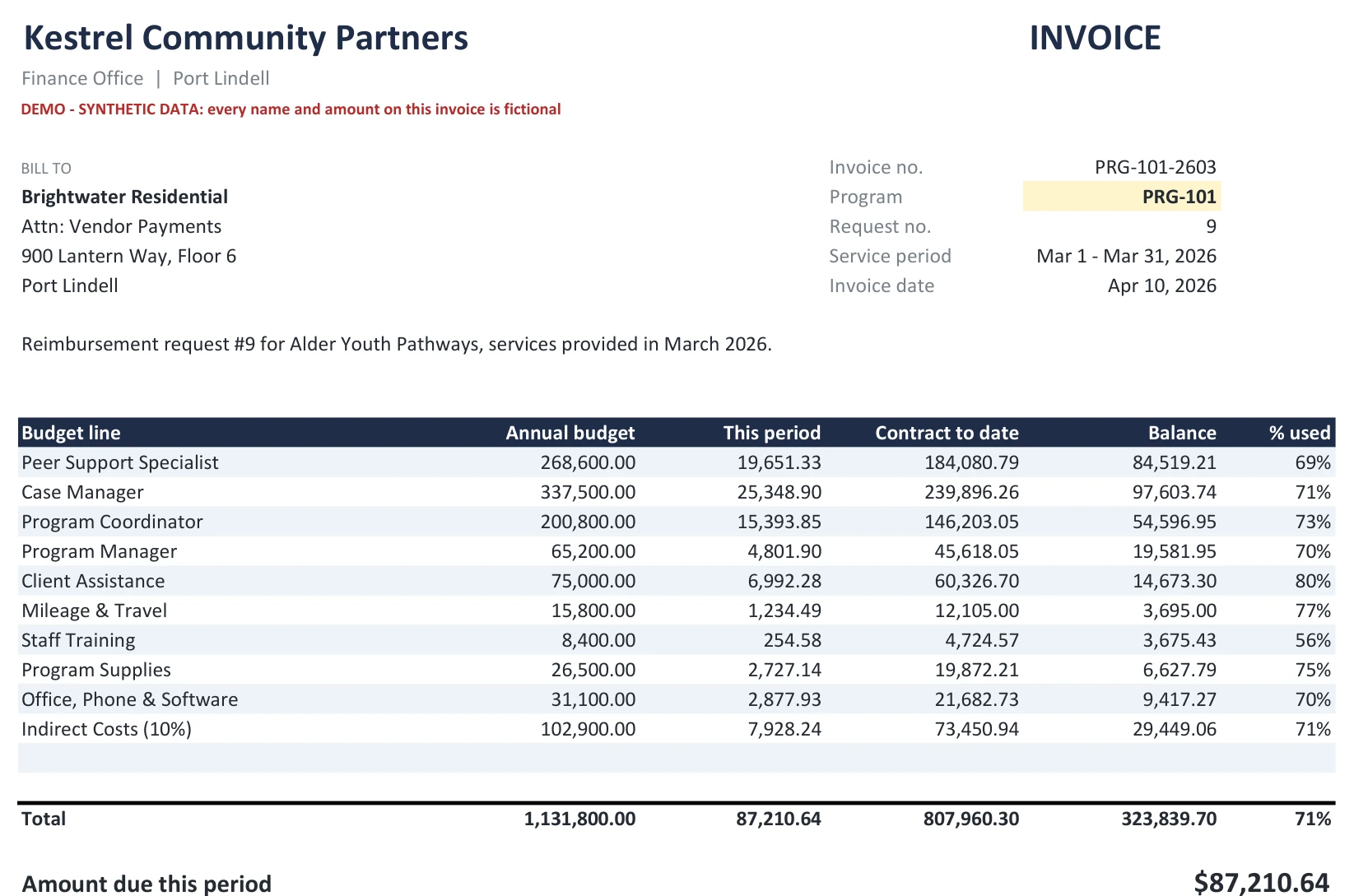Click the this period value 25,348.90
1354x896 pixels.
click(x=779, y=492)
